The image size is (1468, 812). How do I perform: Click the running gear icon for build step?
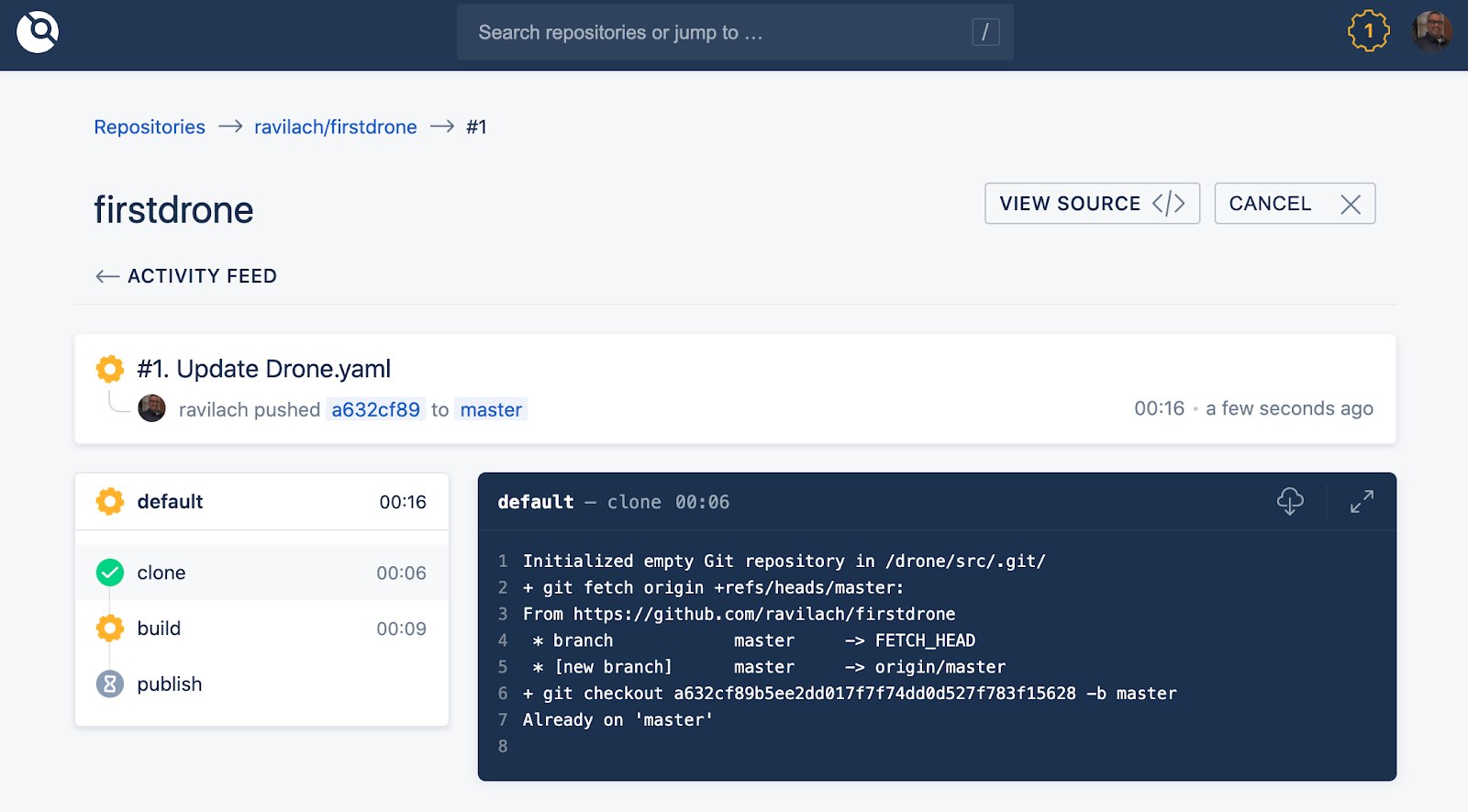coord(110,628)
